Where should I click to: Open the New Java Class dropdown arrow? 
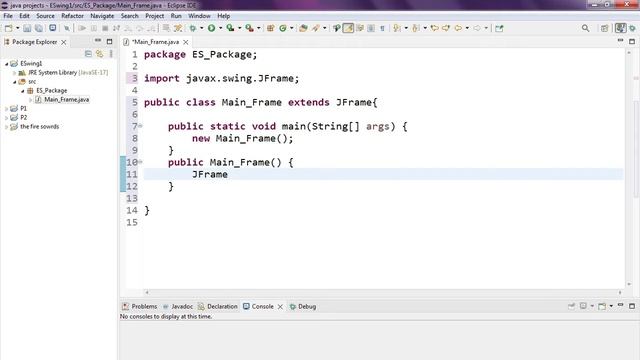pyautogui.click(x=291, y=28)
